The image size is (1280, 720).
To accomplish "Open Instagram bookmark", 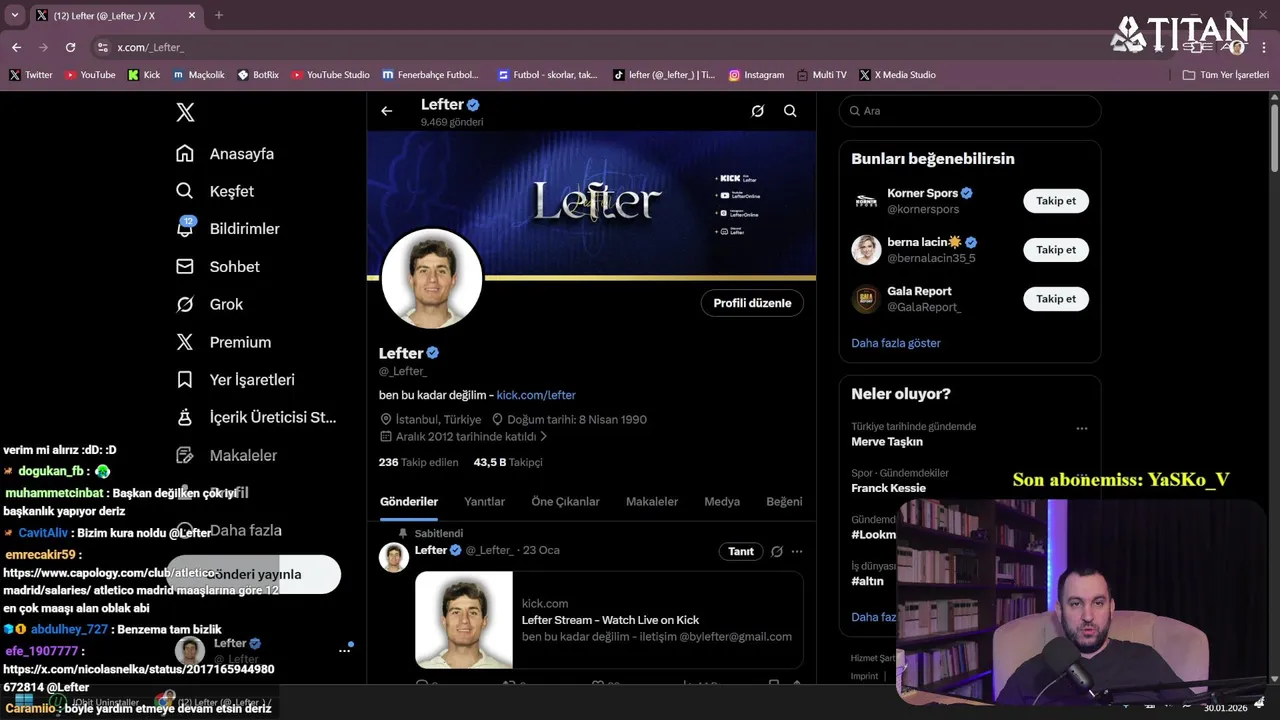I will tap(756, 75).
